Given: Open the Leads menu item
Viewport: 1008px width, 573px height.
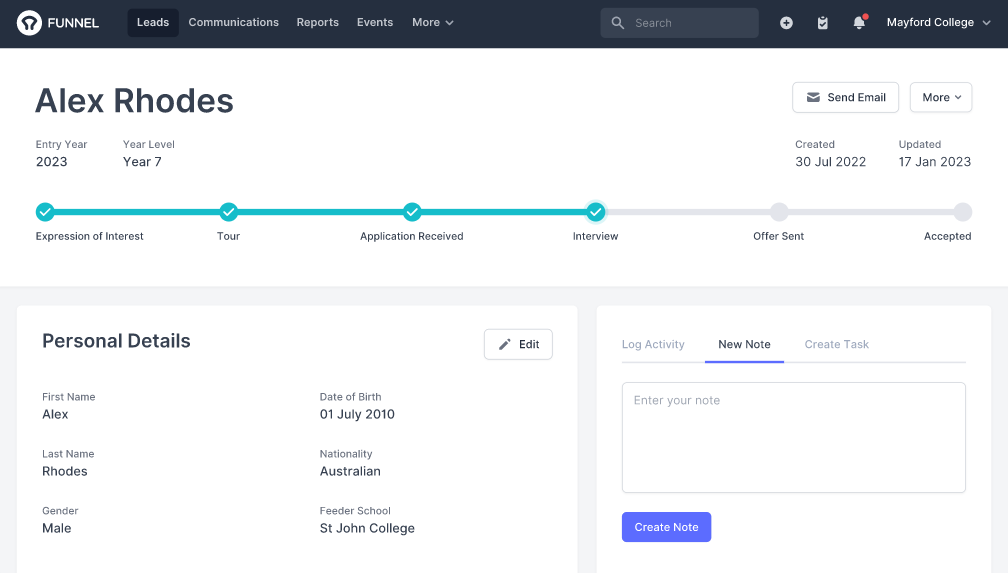Looking at the screenshot, I should pyautogui.click(x=153, y=23).
